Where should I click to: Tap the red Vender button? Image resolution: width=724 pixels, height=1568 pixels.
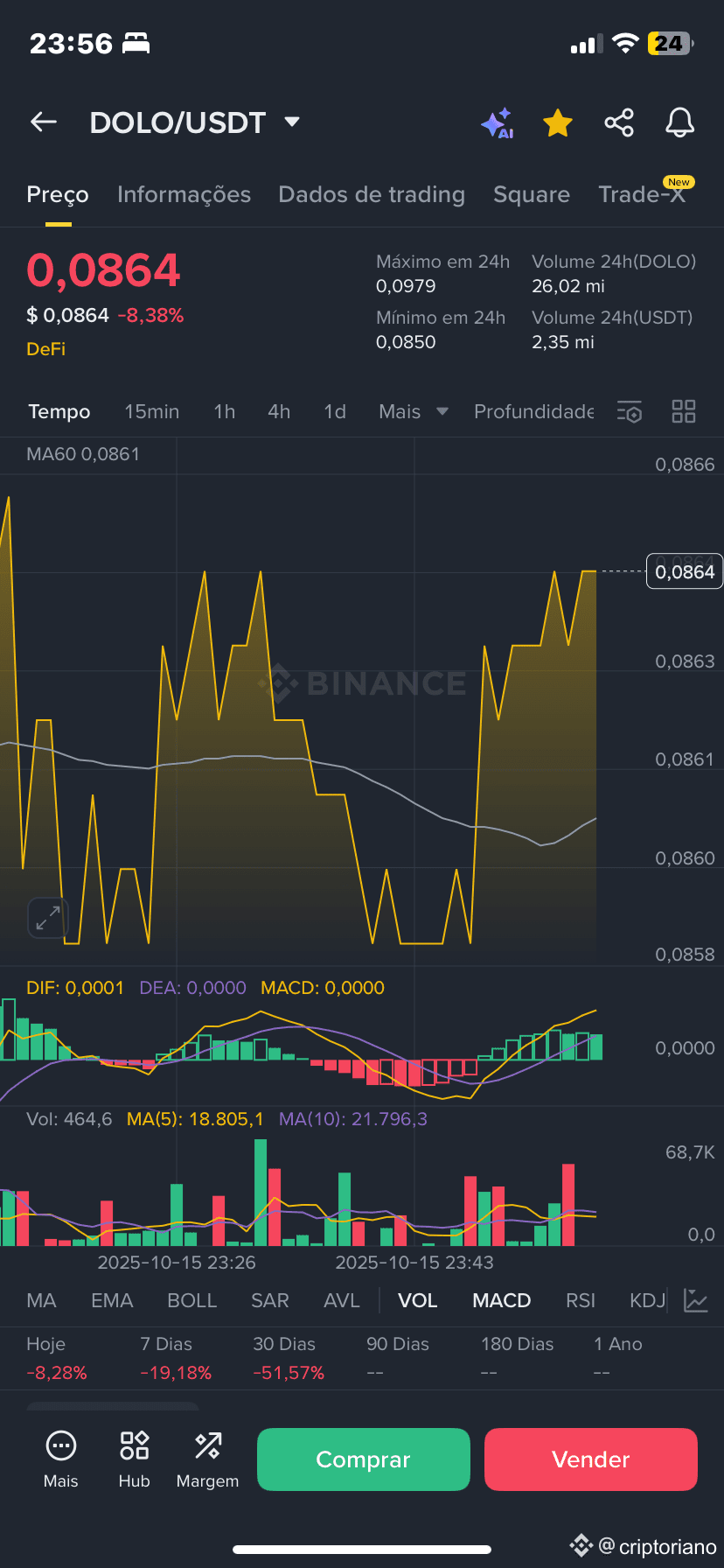click(x=591, y=1459)
